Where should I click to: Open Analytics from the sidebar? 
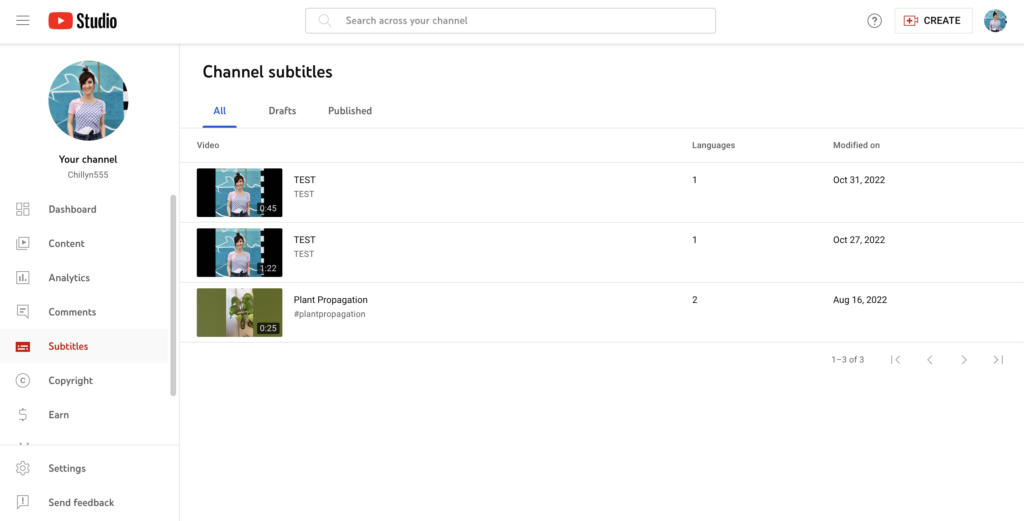click(x=69, y=278)
